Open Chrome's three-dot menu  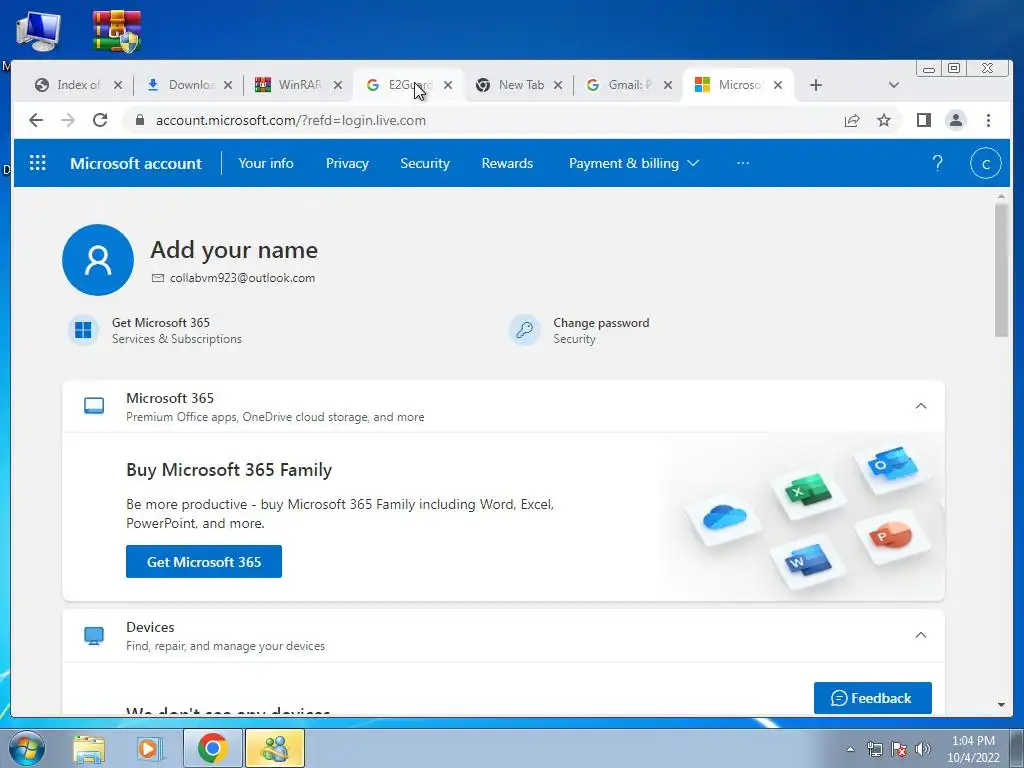[x=988, y=120]
